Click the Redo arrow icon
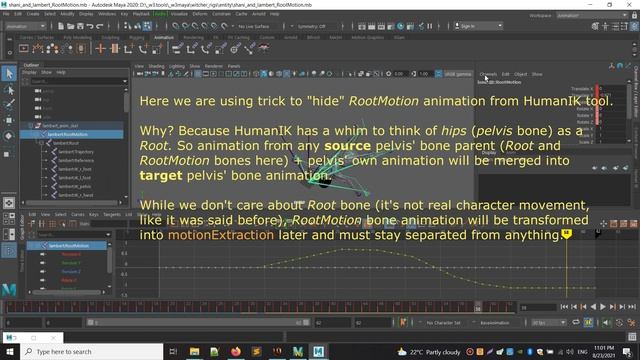 pyautogui.click(x=100, y=26)
